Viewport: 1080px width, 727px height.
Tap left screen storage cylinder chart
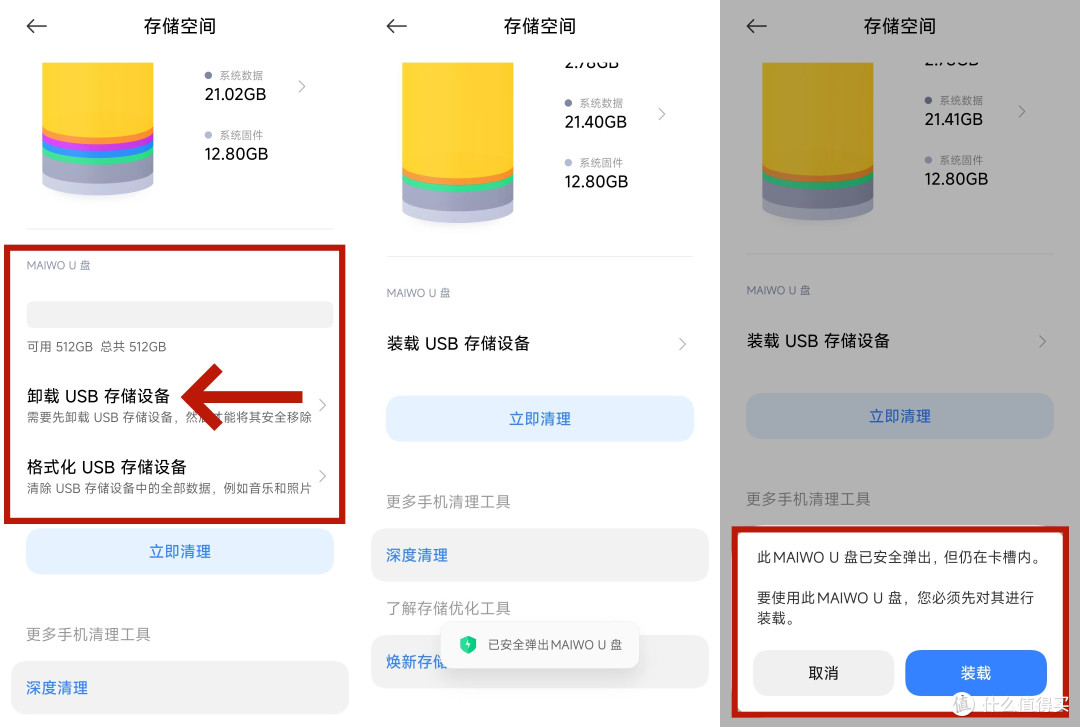pyautogui.click(x=98, y=128)
